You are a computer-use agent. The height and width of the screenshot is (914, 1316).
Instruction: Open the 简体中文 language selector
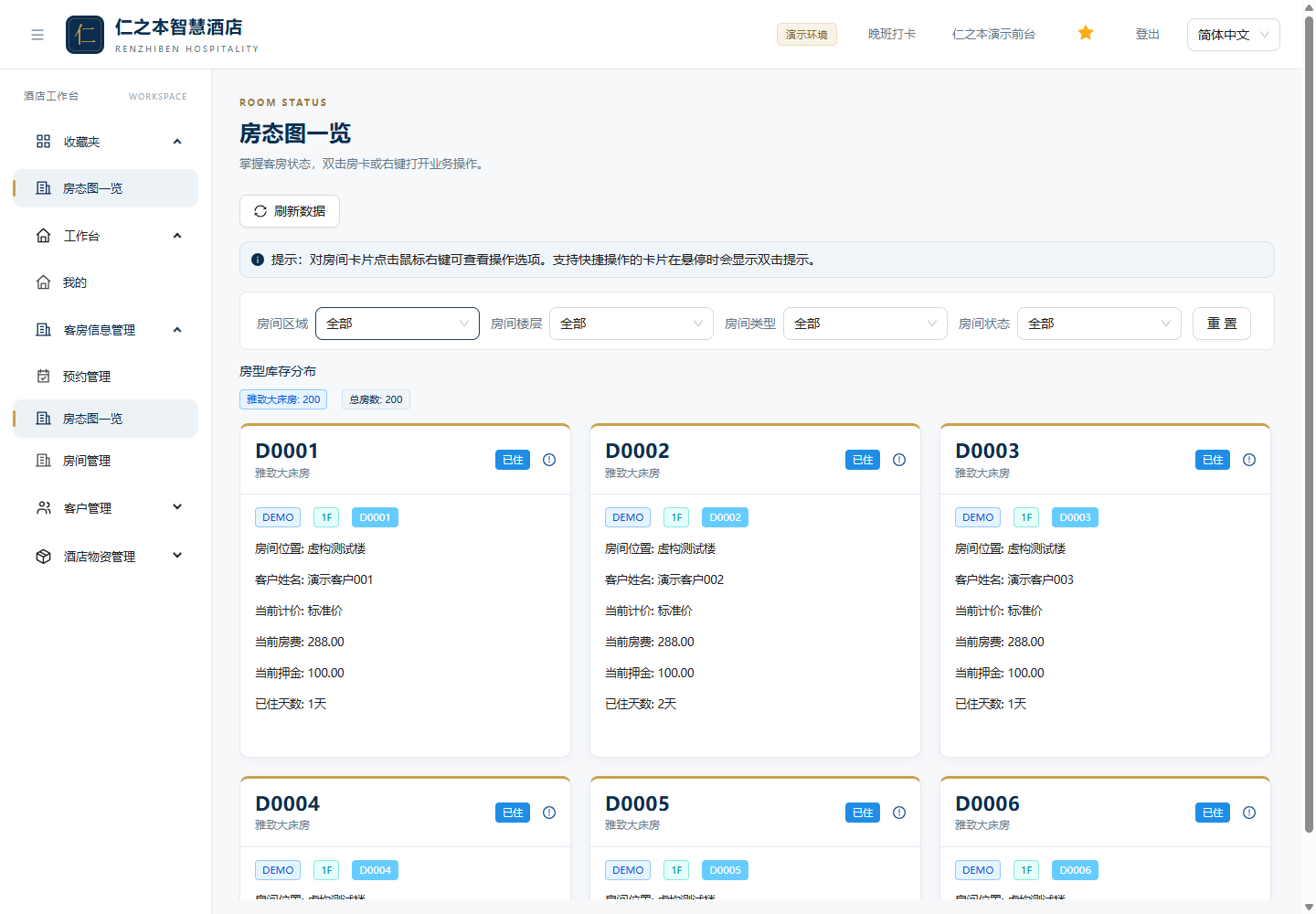click(x=1234, y=35)
